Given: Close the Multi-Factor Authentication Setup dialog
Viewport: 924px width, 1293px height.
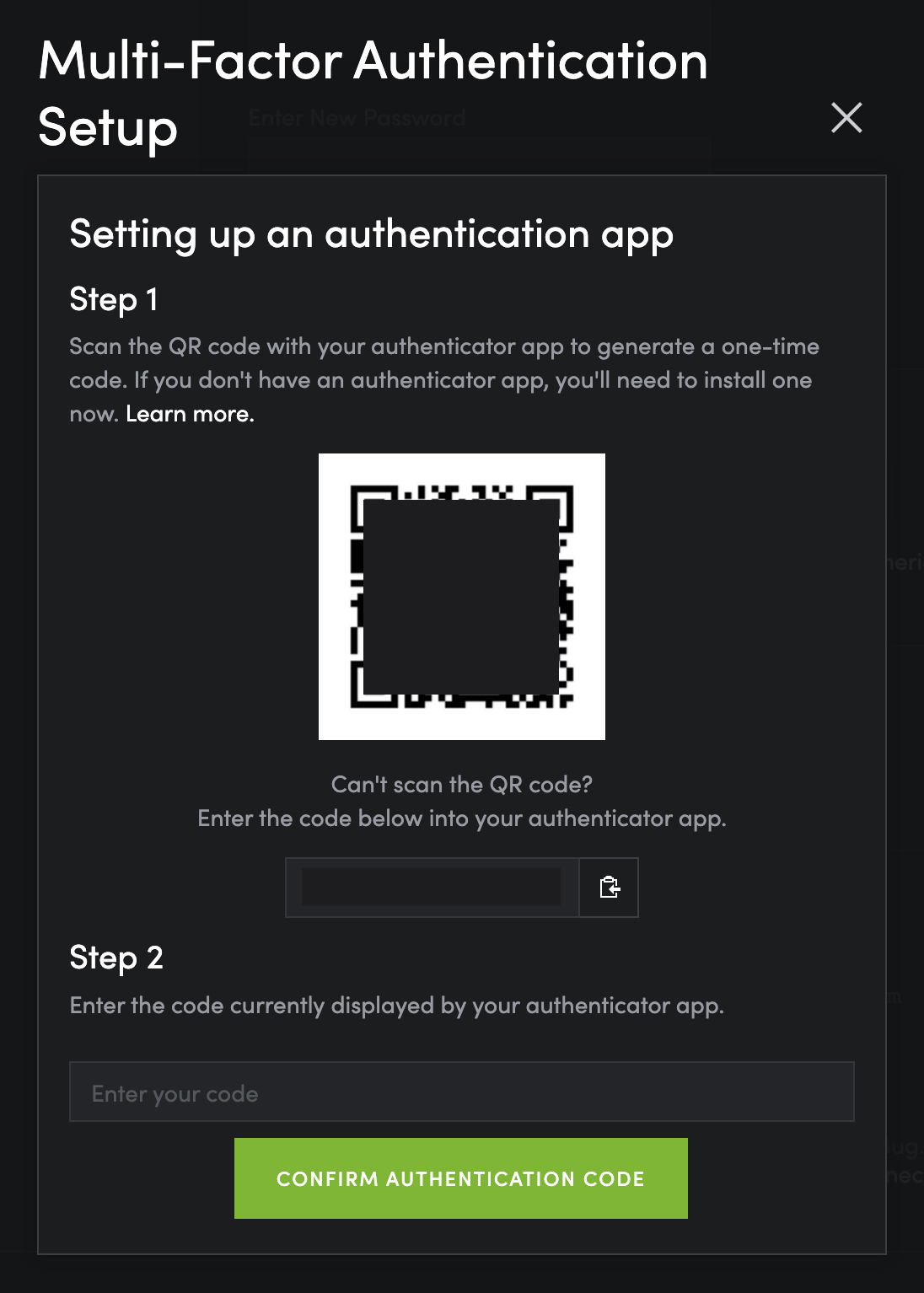Looking at the screenshot, I should click(846, 118).
